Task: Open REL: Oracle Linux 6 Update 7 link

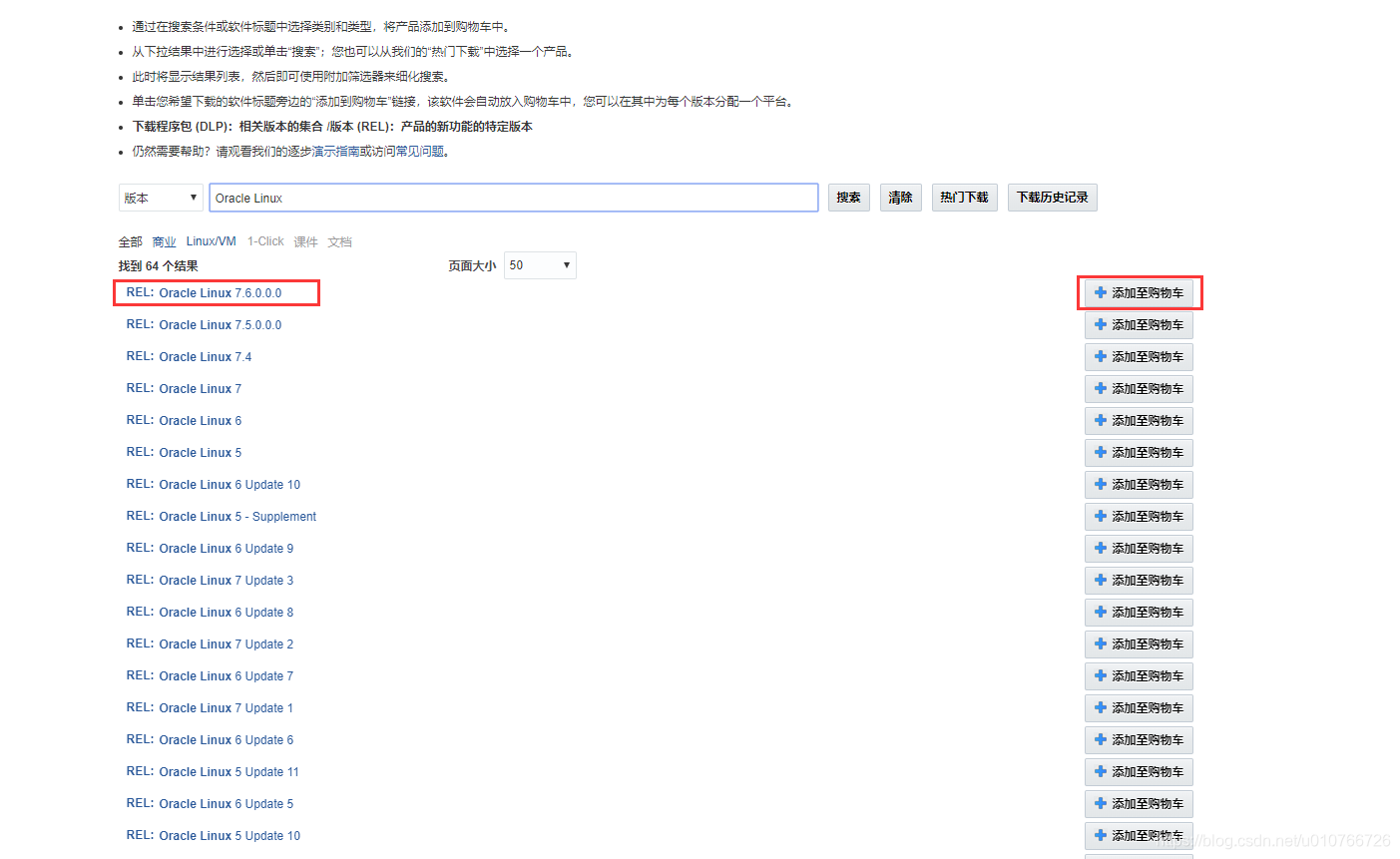Action: 211,676
